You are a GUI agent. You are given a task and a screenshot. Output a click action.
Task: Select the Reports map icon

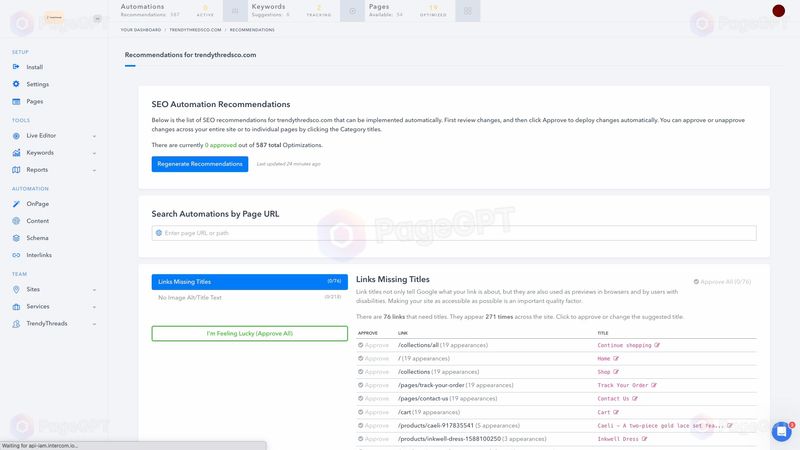[x=16, y=170]
